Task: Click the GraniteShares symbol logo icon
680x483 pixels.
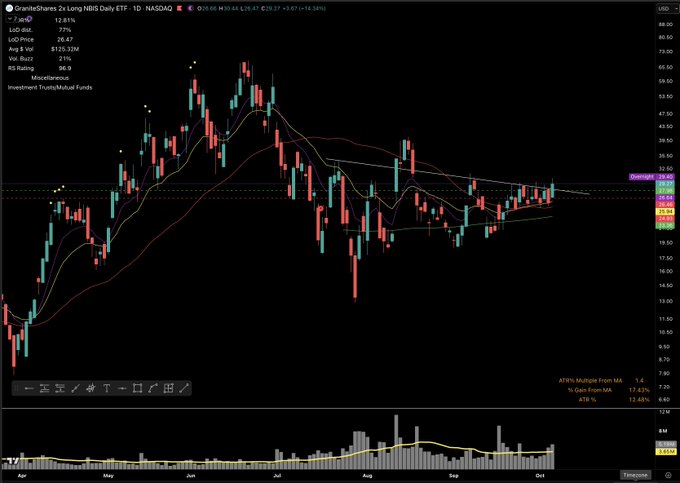Action: (9, 8)
